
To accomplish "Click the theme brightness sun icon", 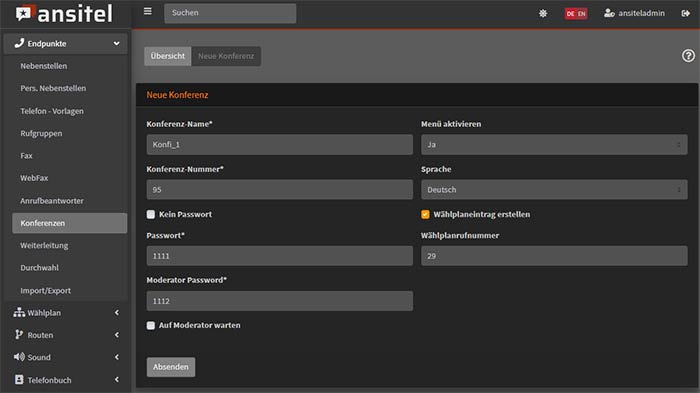I will pyautogui.click(x=543, y=13).
